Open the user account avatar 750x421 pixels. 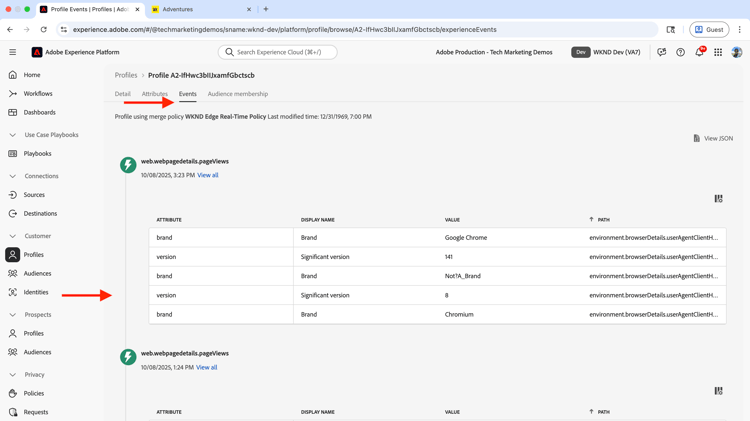[x=737, y=52]
